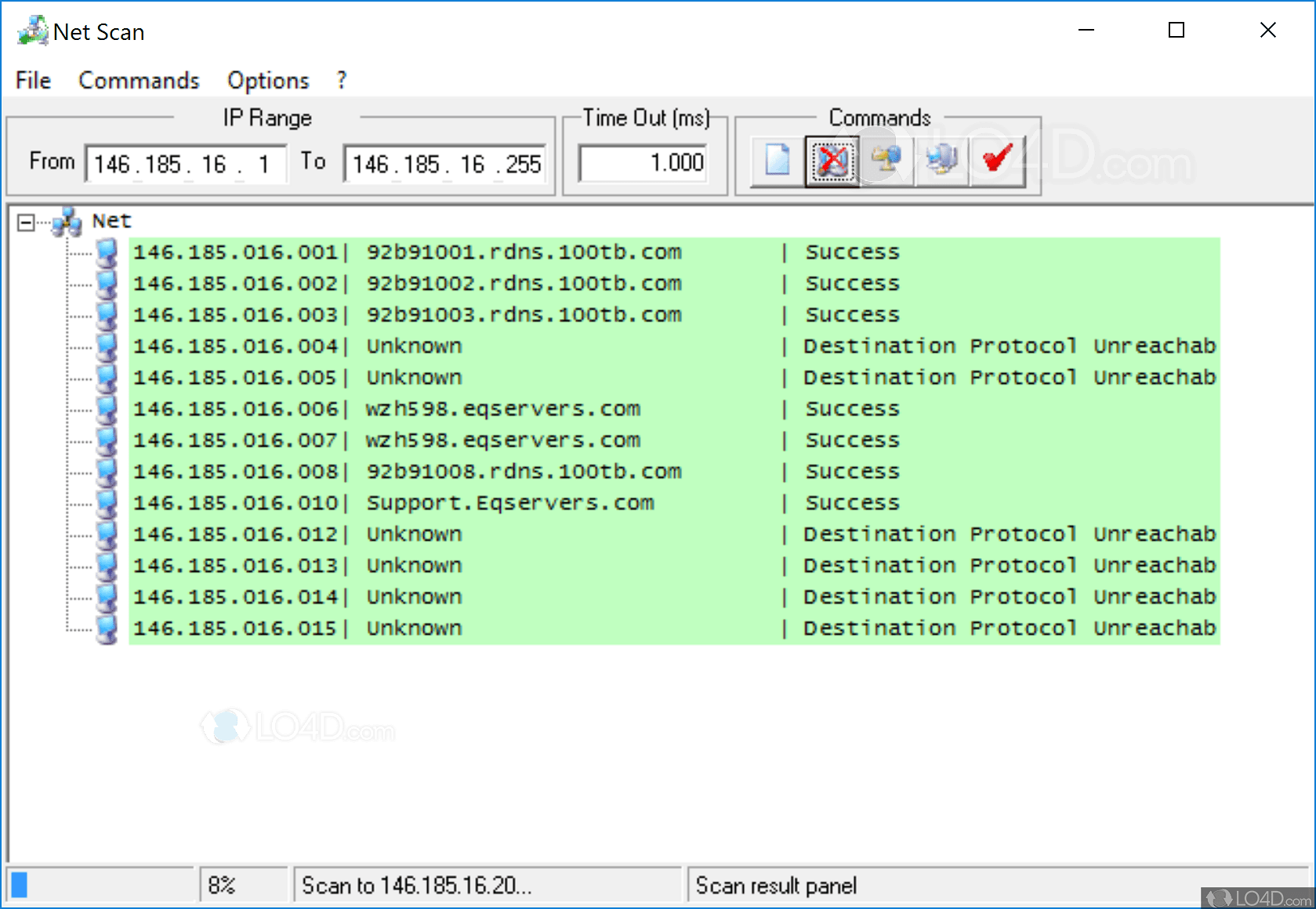Select row 92b91002.rdns.100tb.com
The height and width of the screenshot is (909, 1316).
(674, 284)
